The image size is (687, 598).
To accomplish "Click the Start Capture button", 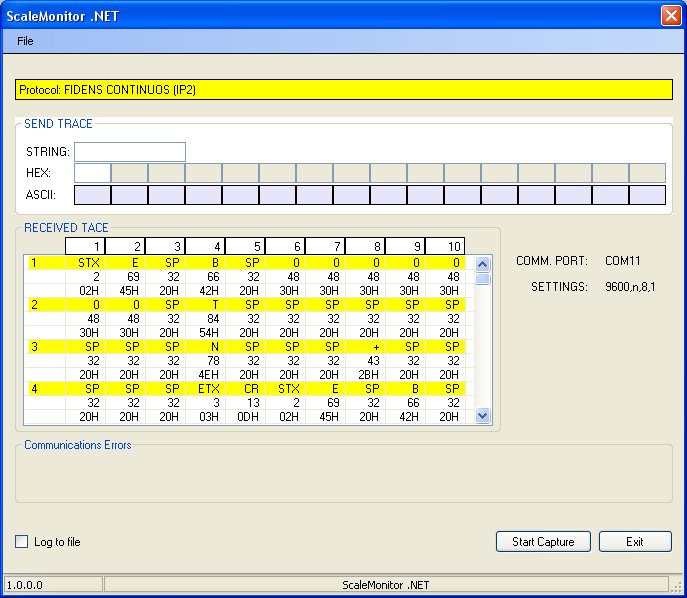I will tap(543, 541).
